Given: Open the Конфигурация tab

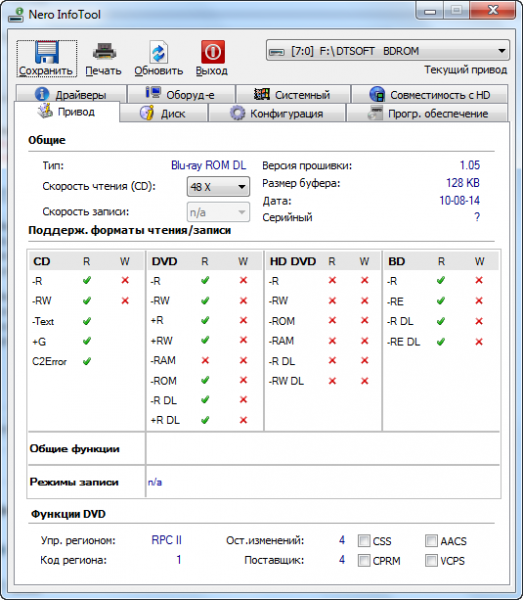Looking at the screenshot, I should pyautogui.click(x=277, y=113).
